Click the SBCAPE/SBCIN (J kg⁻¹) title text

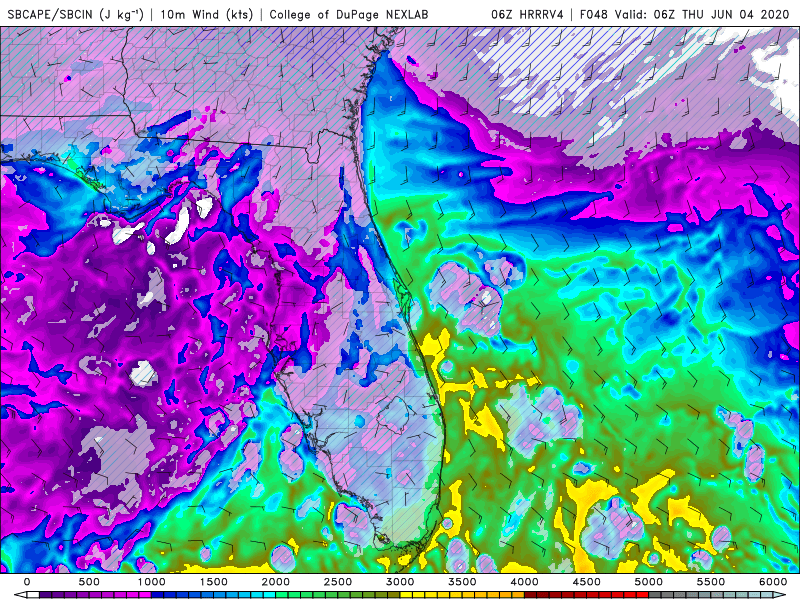point(76,14)
